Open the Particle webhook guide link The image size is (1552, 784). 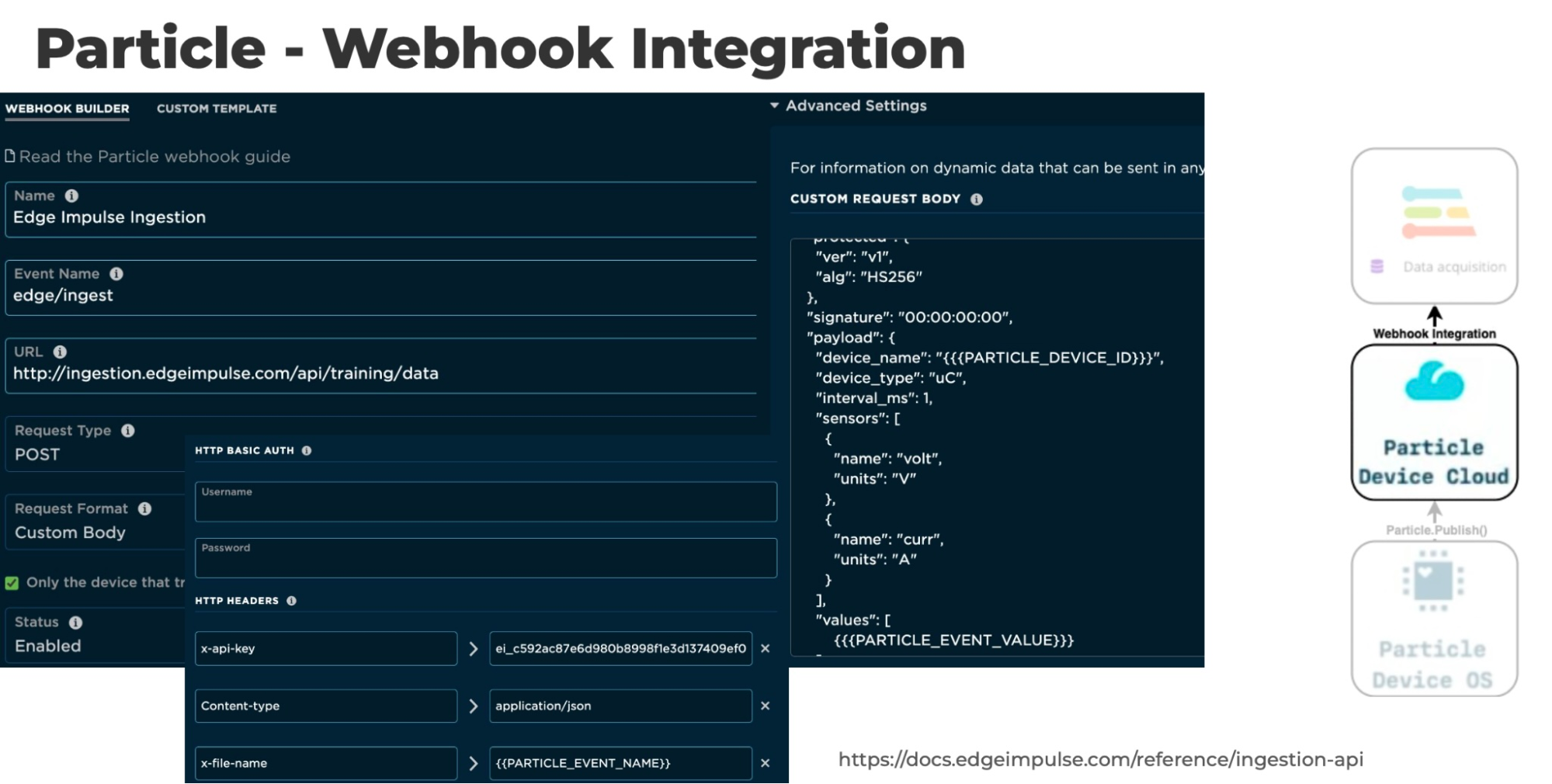155,157
